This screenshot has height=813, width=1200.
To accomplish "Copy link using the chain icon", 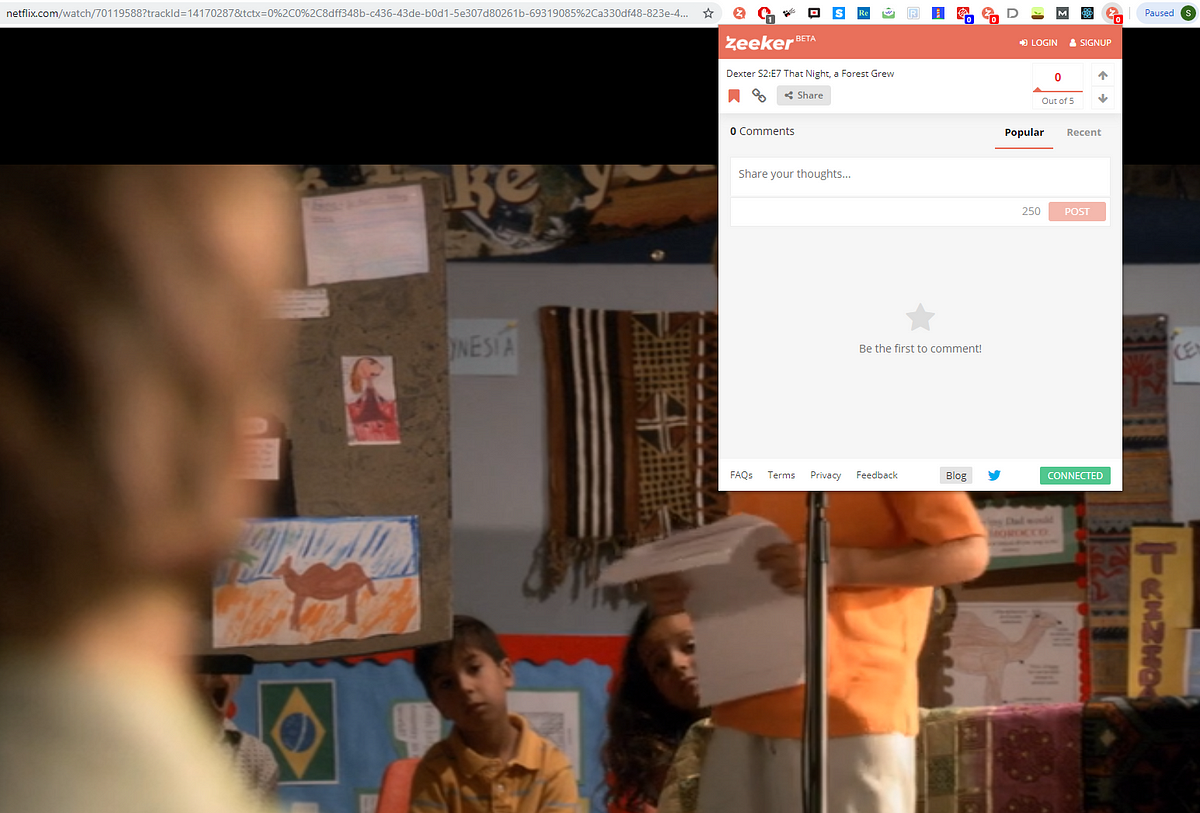I will pos(759,96).
